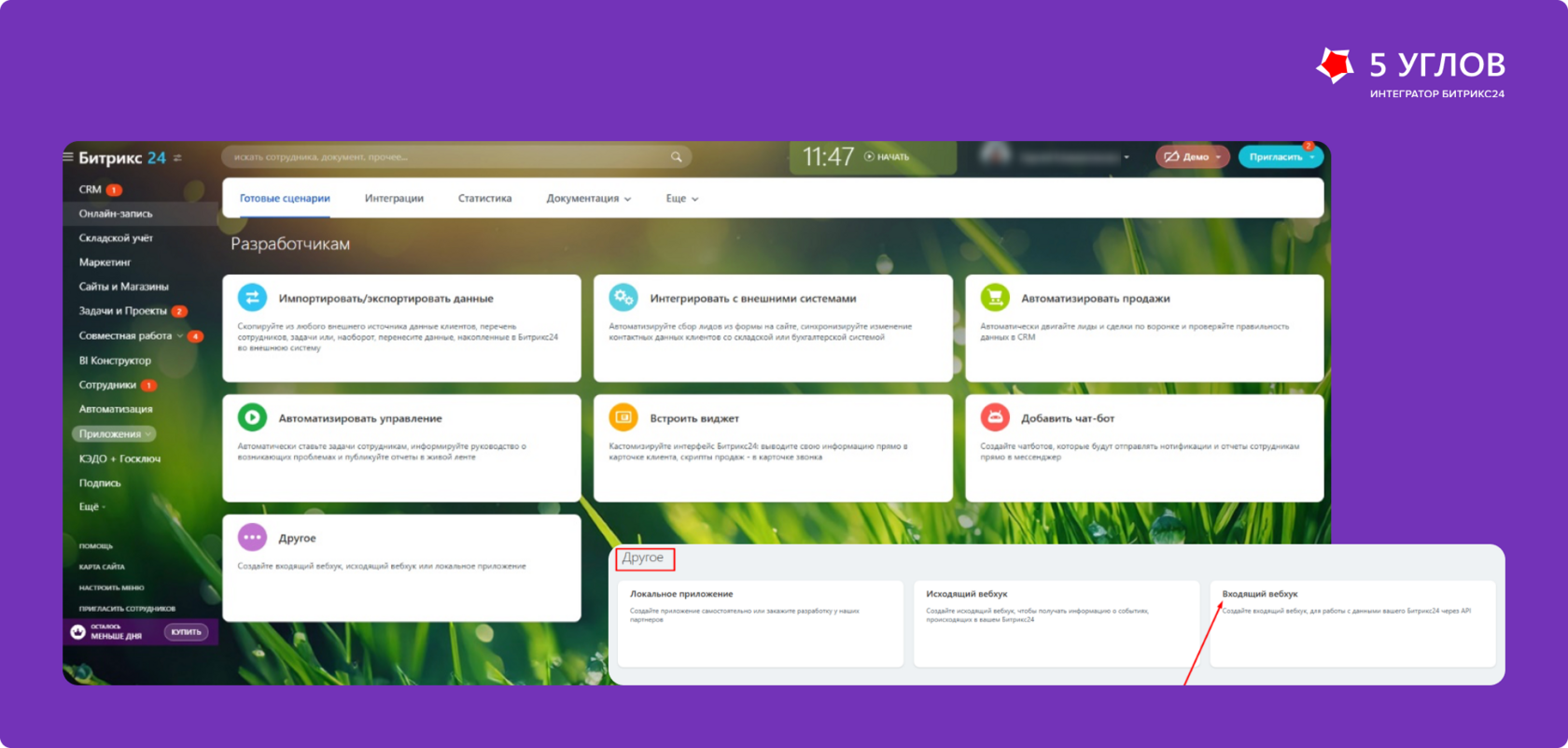Open Сайты и Магазины section
Screen dimensions: 1568x748
tap(123, 287)
